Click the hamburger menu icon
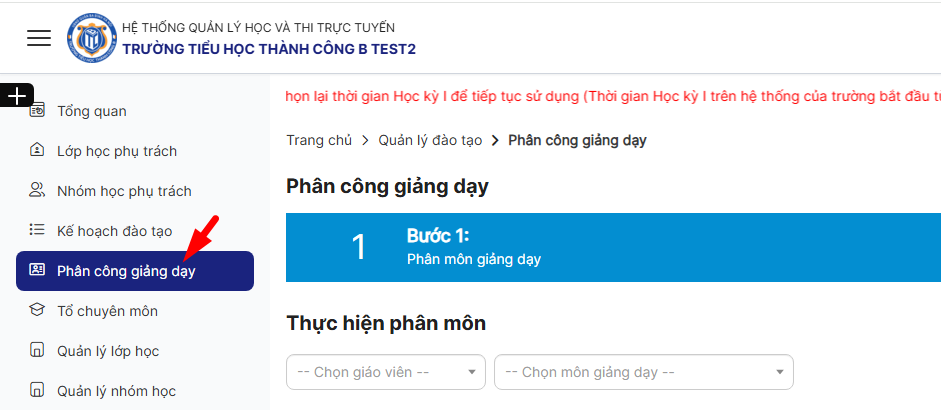This screenshot has width=941, height=410. (39, 38)
